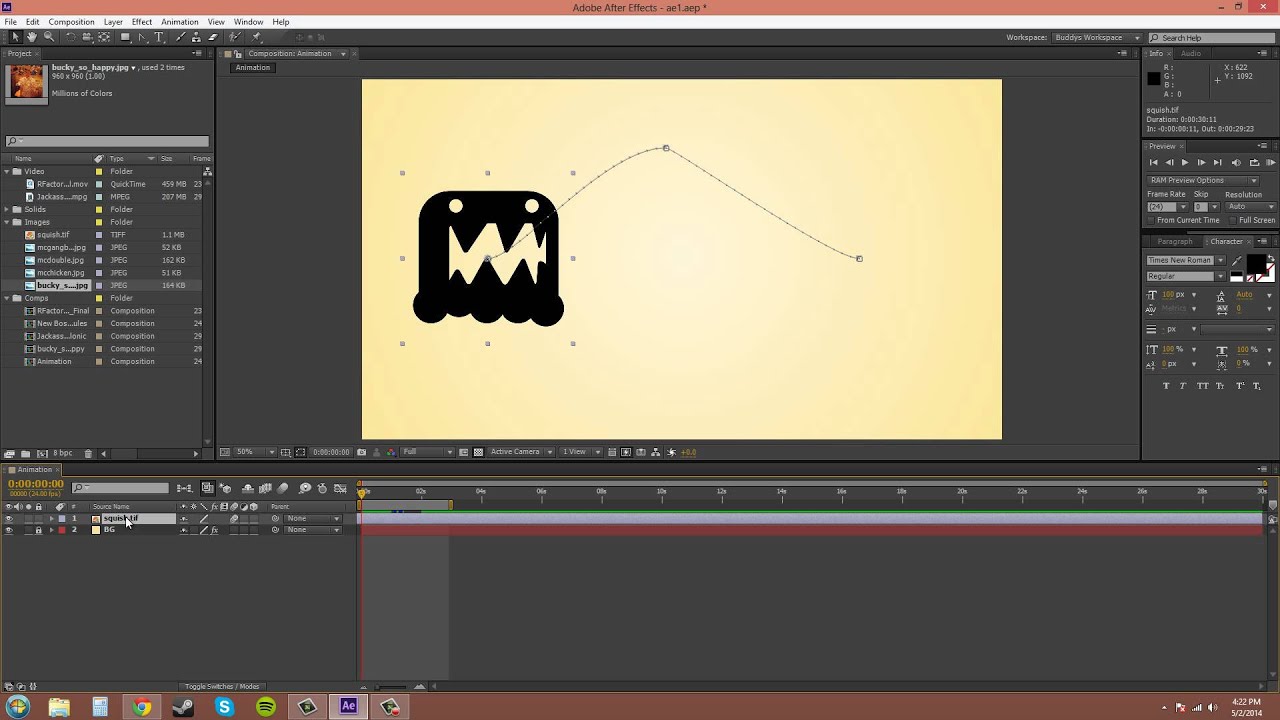Toggle the effects fx switch on BG layer

(x=214, y=530)
